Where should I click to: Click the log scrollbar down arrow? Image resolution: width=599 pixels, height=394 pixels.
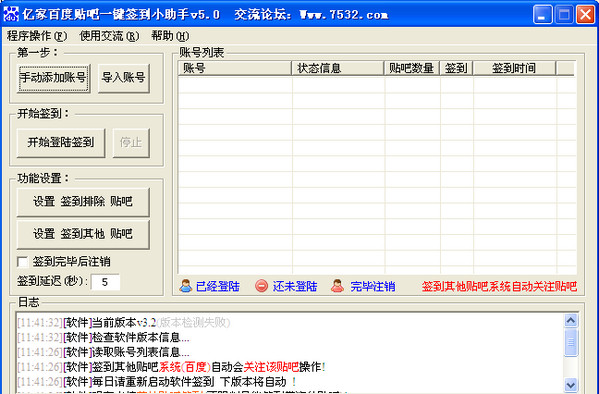tap(571, 384)
